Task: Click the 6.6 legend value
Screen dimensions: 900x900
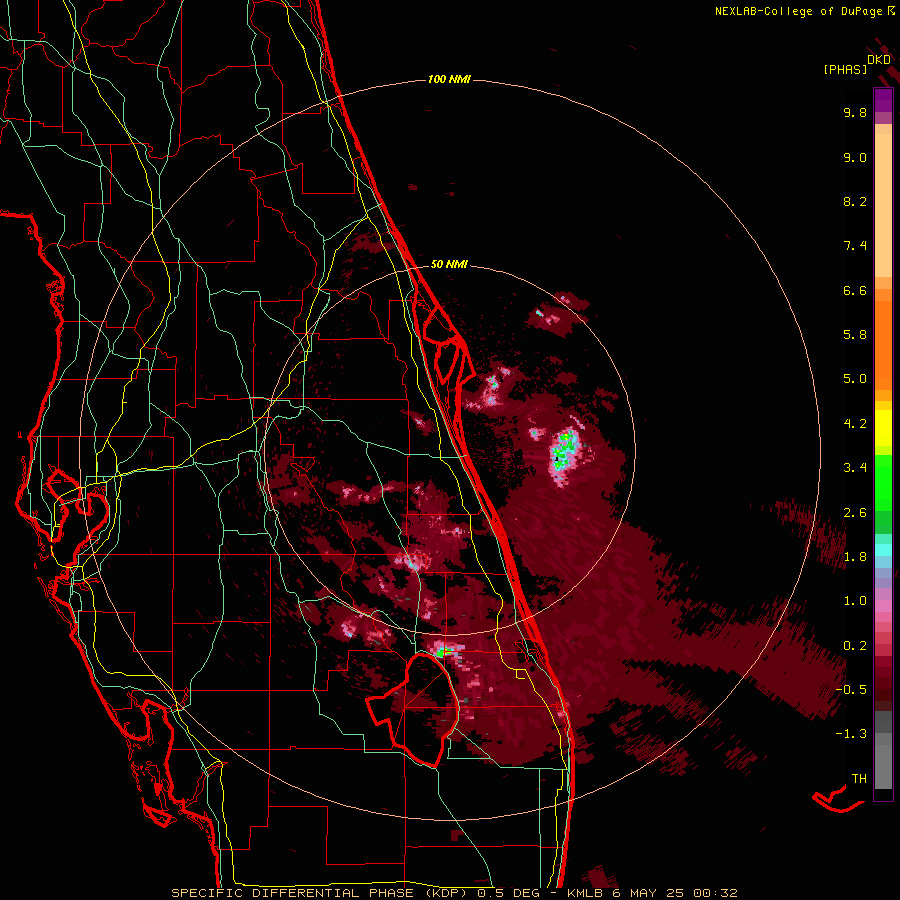Action: [x=855, y=290]
